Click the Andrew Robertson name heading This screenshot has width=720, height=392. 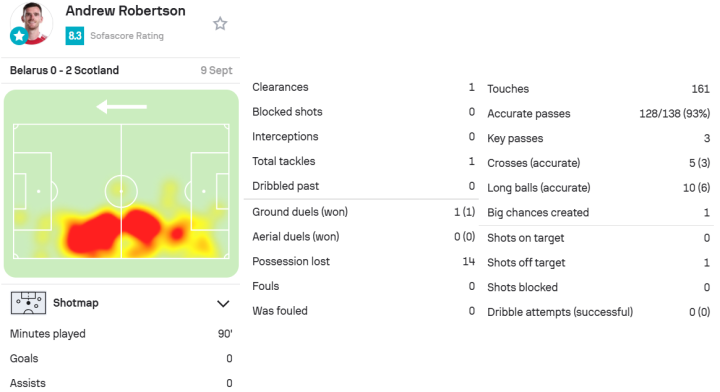(125, 11)
